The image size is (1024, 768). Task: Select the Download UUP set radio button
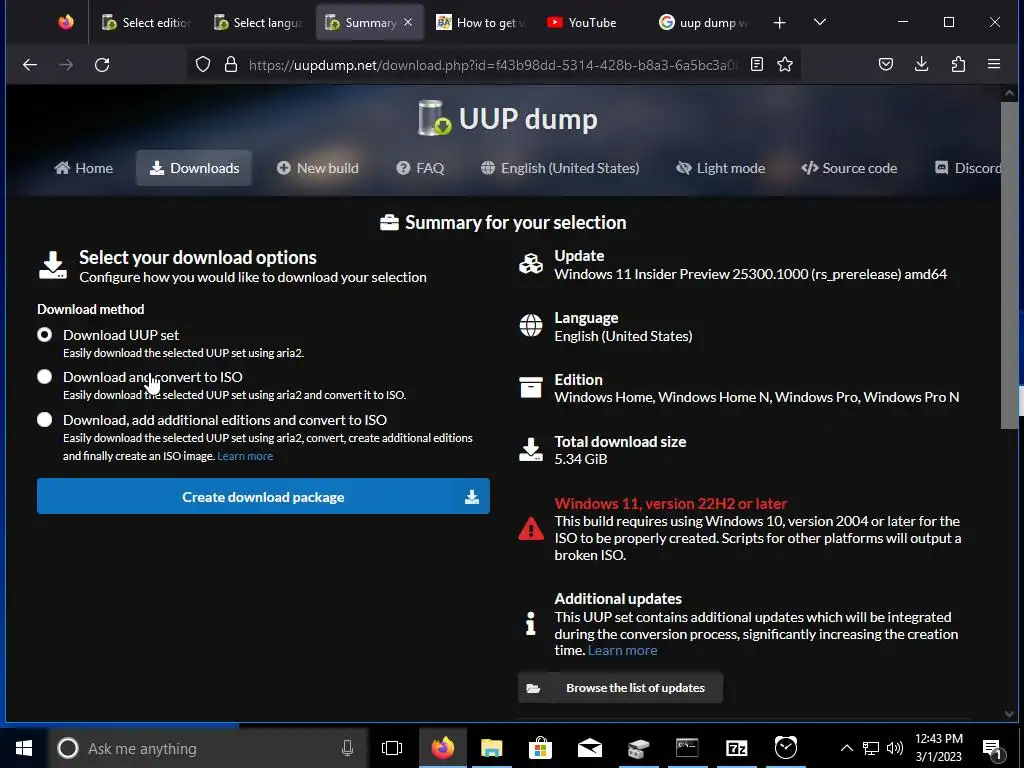click(x=44, y=335)
